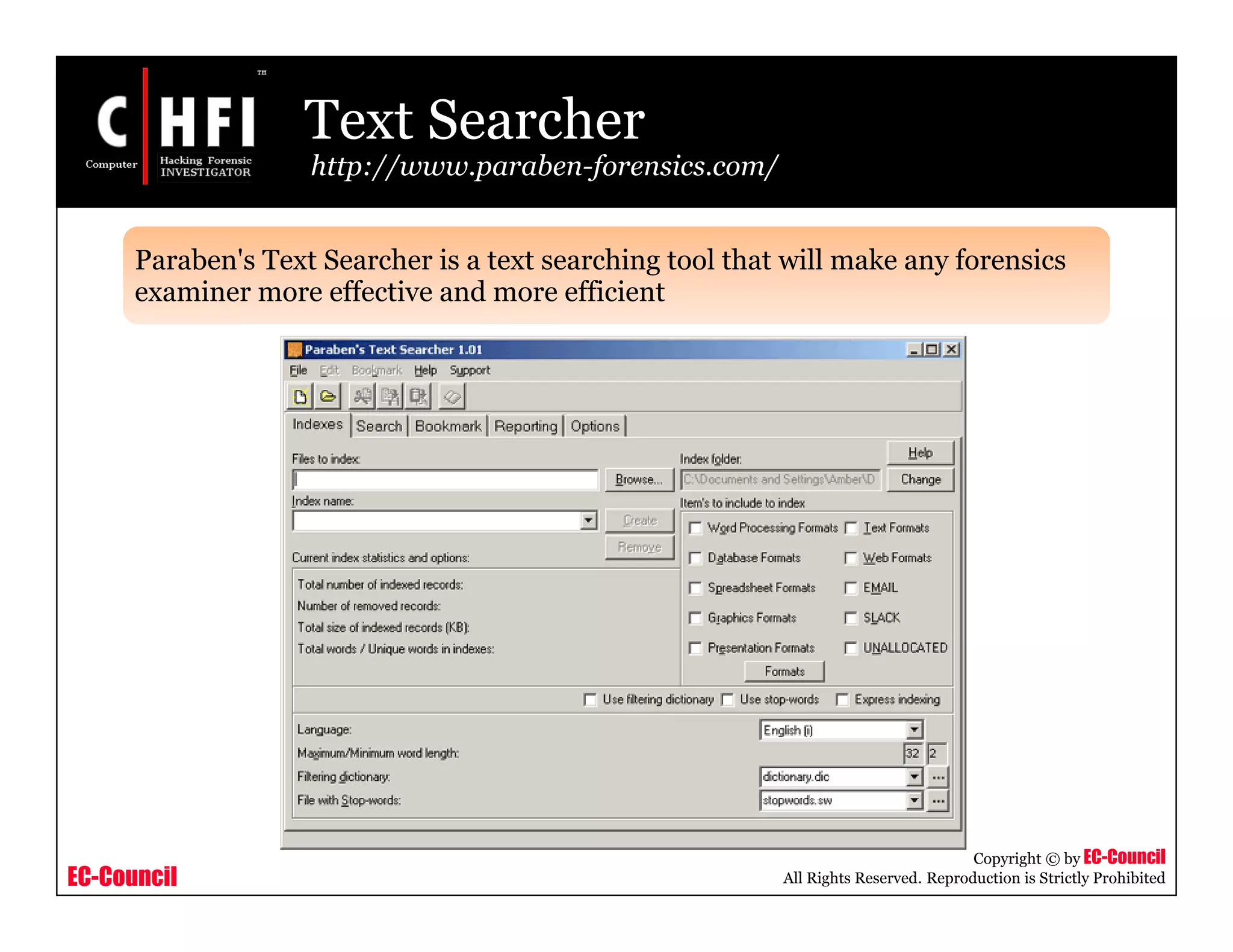Click the grayed page-with-pointer toolbar icon
The image size is (1233, 952).
pyautogui.click(x=417, y=397)
